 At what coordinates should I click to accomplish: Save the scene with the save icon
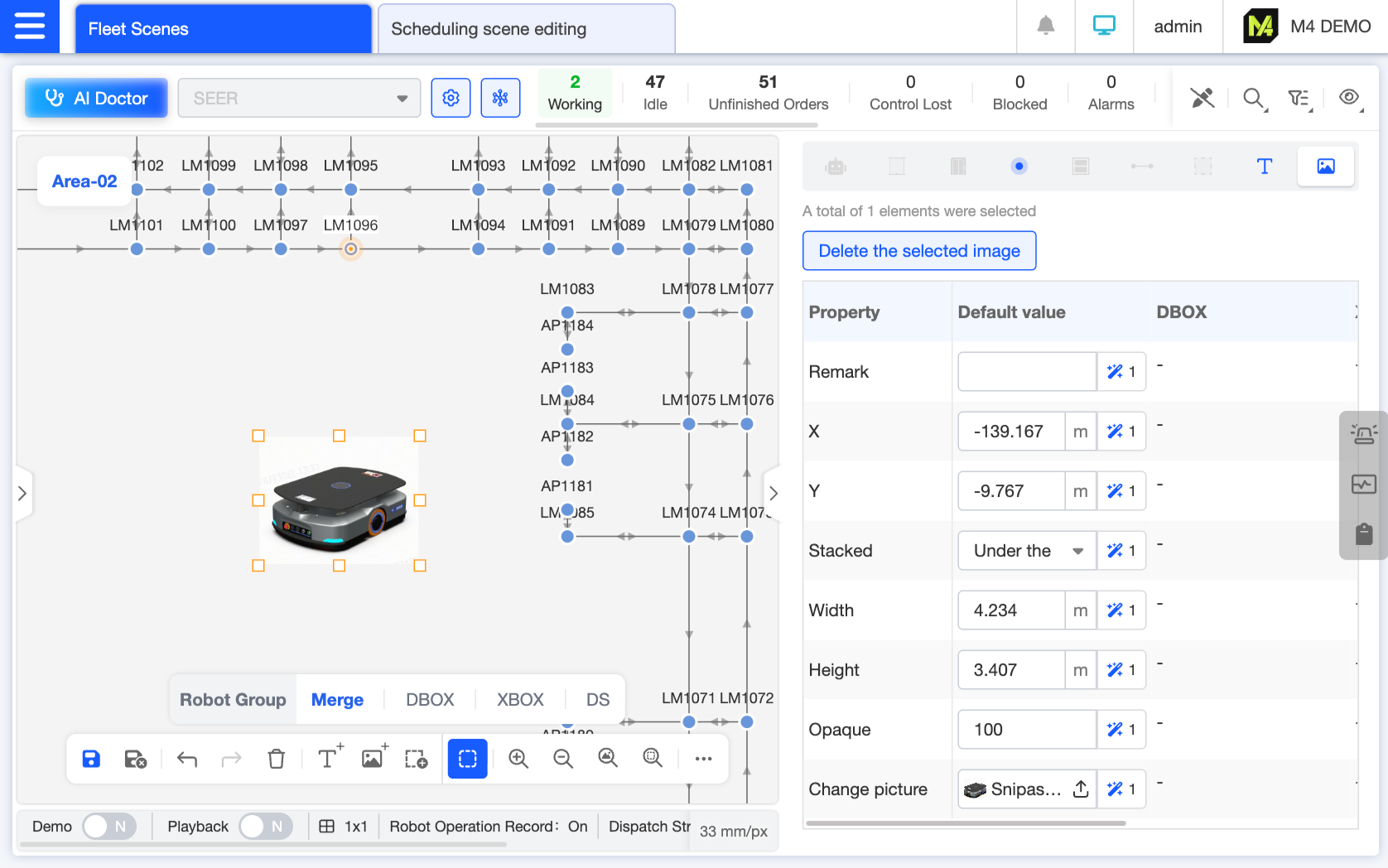tap(91, 759)
